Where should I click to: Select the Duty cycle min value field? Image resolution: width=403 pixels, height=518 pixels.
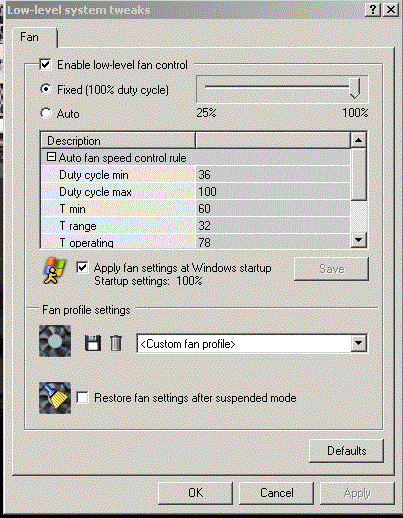273,175
